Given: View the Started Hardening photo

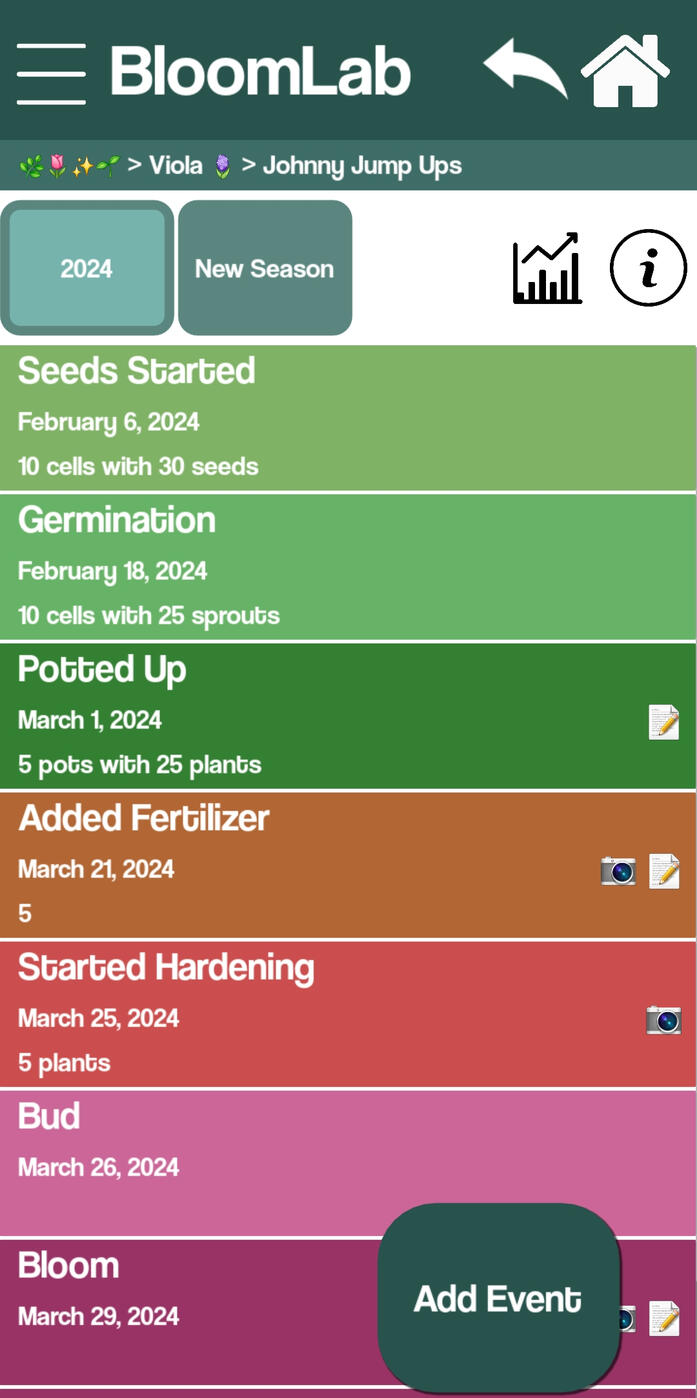Looking at the screenshot, I should tap(664, 1020).
